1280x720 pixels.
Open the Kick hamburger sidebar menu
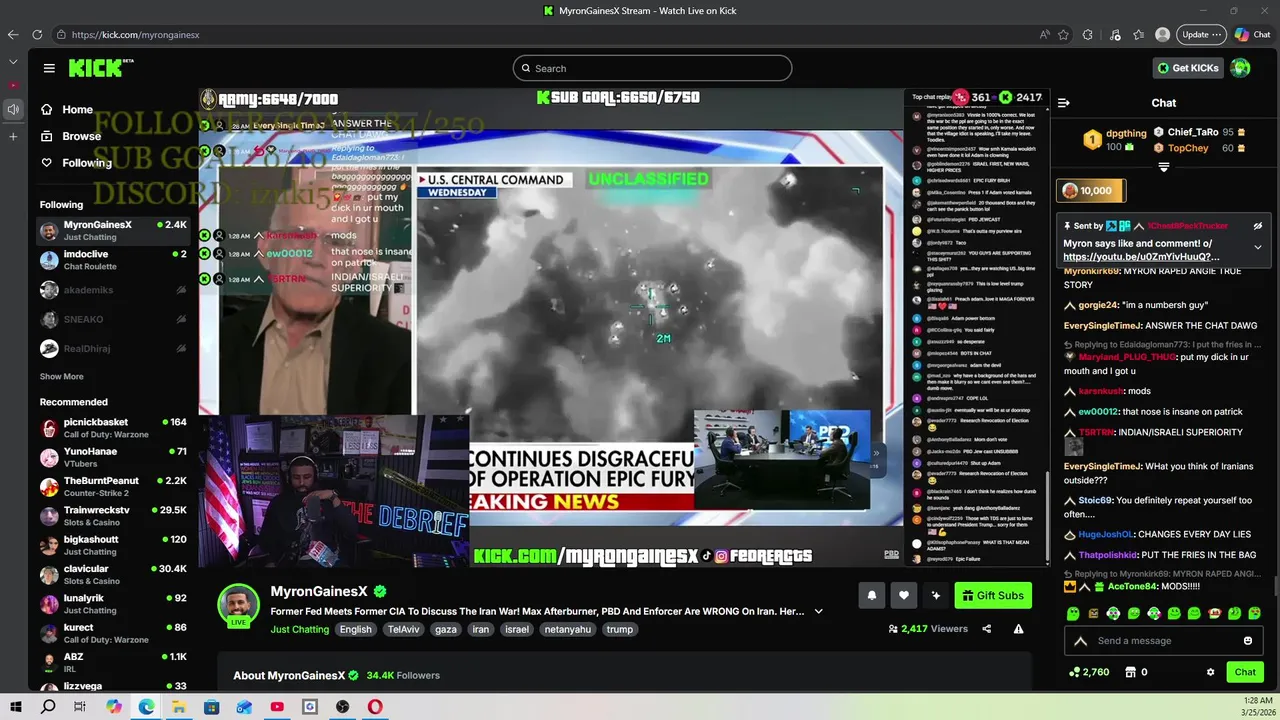(49, 68)
